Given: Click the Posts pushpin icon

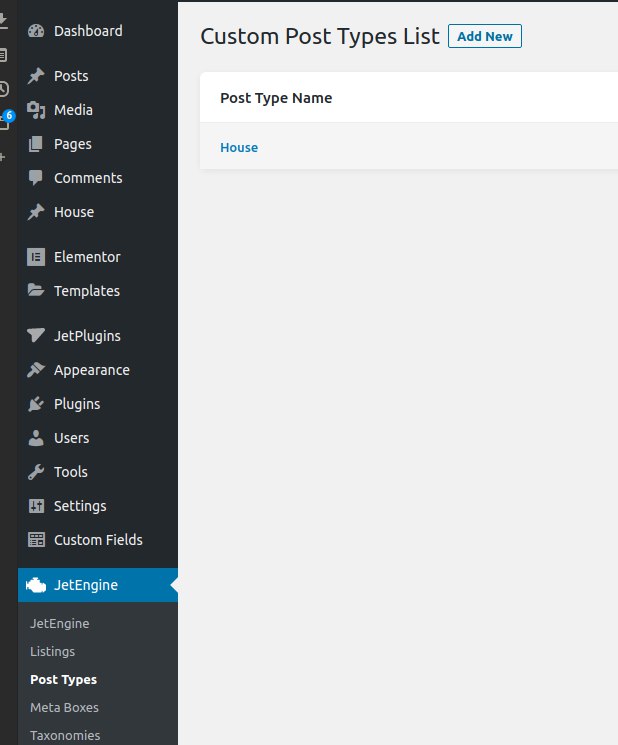Looking at the screenshot, I should pyautogui.click(x=36, y=76).
